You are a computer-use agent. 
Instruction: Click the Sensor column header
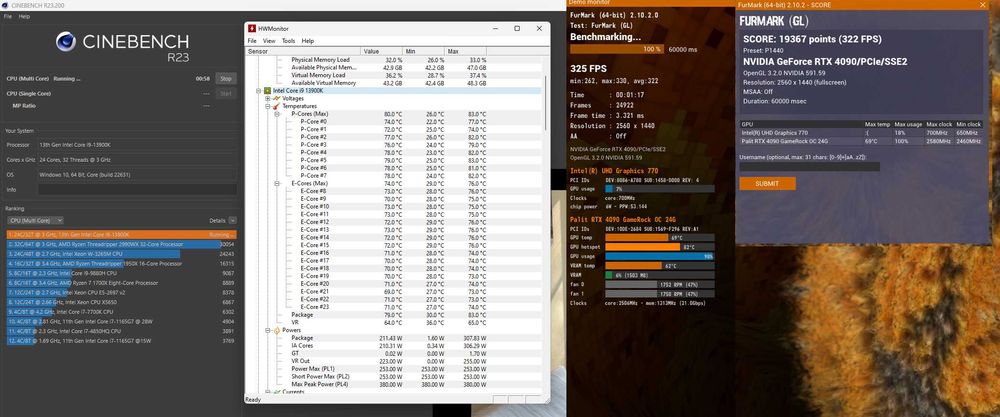point(303,51)
